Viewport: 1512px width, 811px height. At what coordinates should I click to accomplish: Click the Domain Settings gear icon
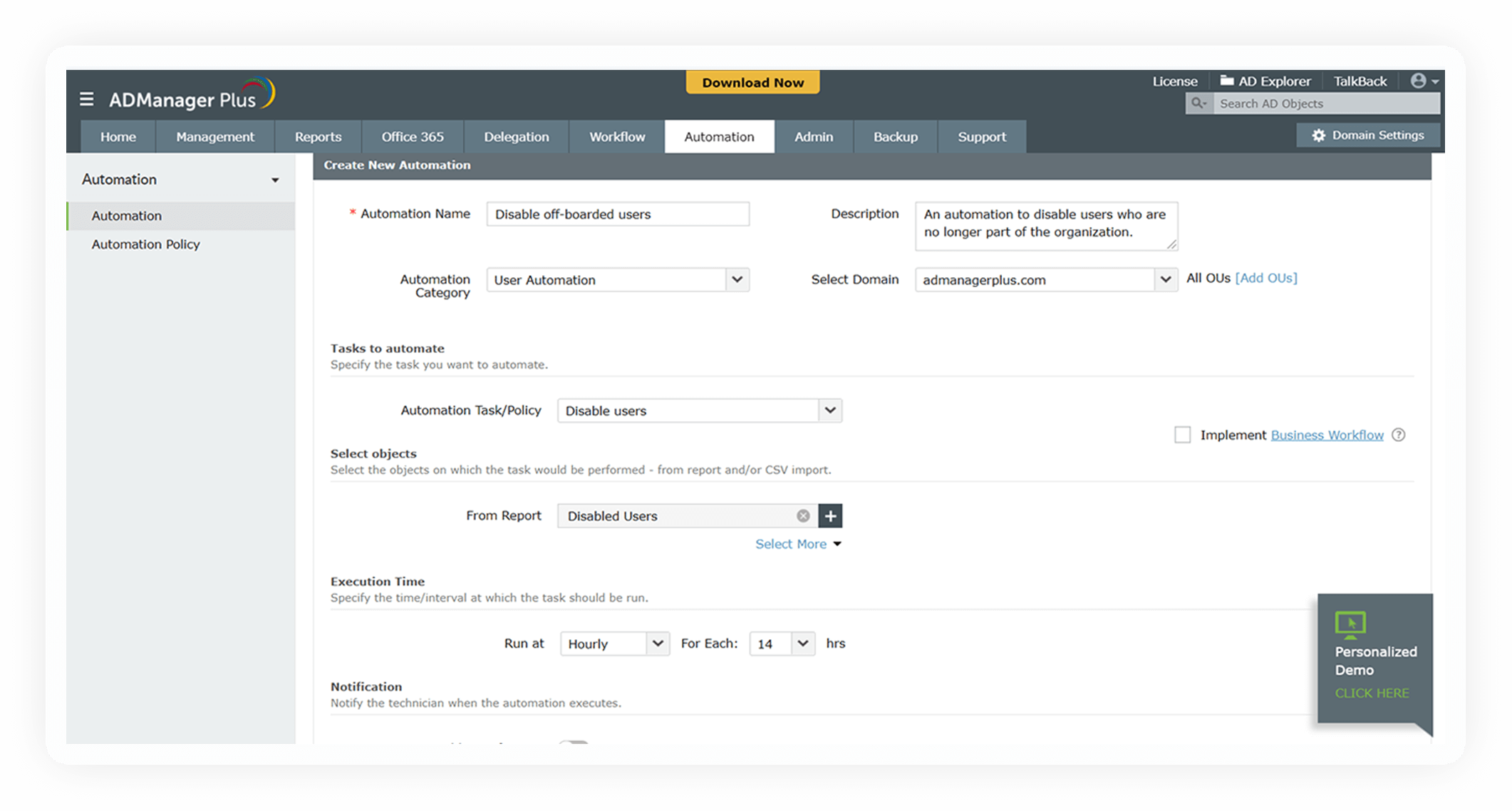(1318, 135)
